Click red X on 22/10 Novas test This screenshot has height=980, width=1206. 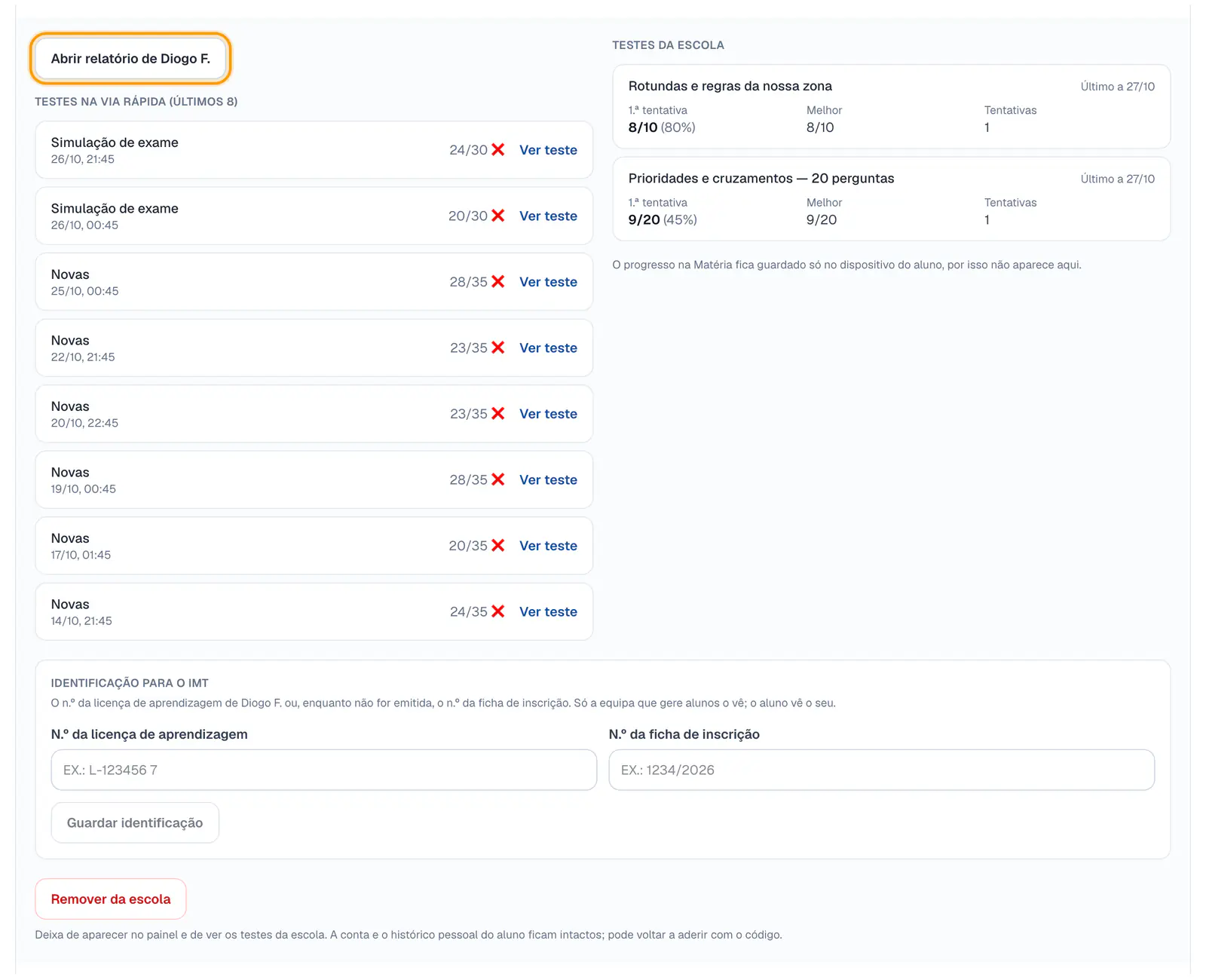[498, 348]
